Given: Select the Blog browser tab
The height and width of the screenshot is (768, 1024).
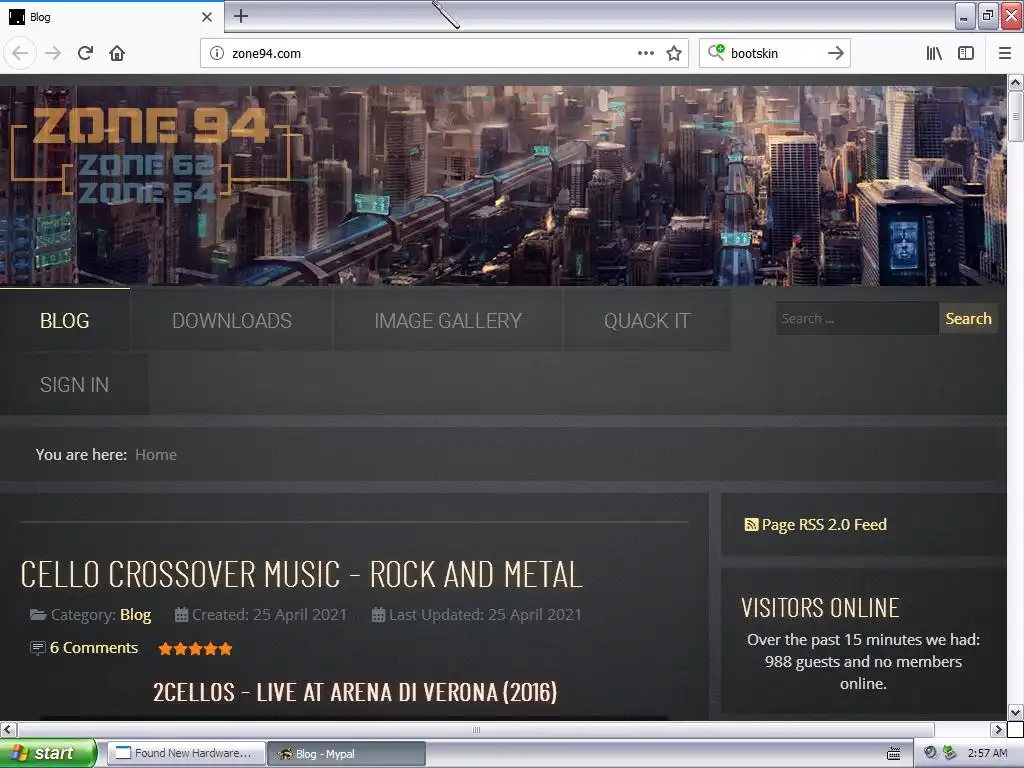Looking at the screenshot, I should (x=112, y=17).
